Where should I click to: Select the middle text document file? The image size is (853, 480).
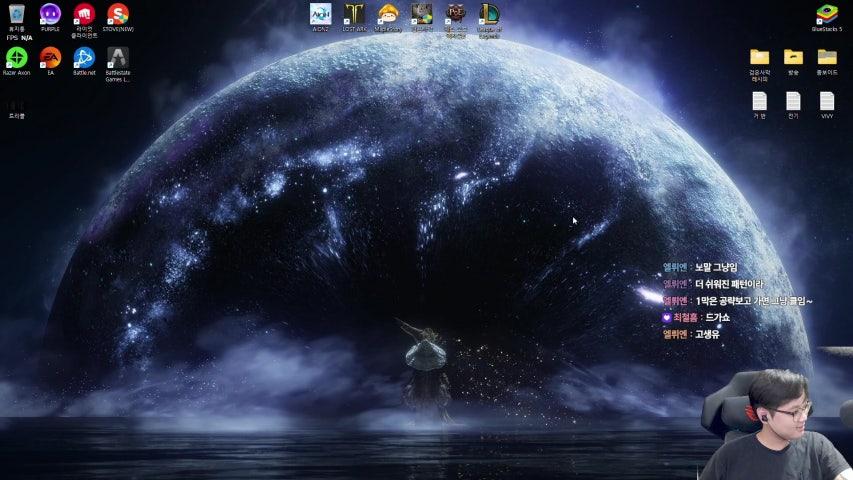[x=793, y=101]
